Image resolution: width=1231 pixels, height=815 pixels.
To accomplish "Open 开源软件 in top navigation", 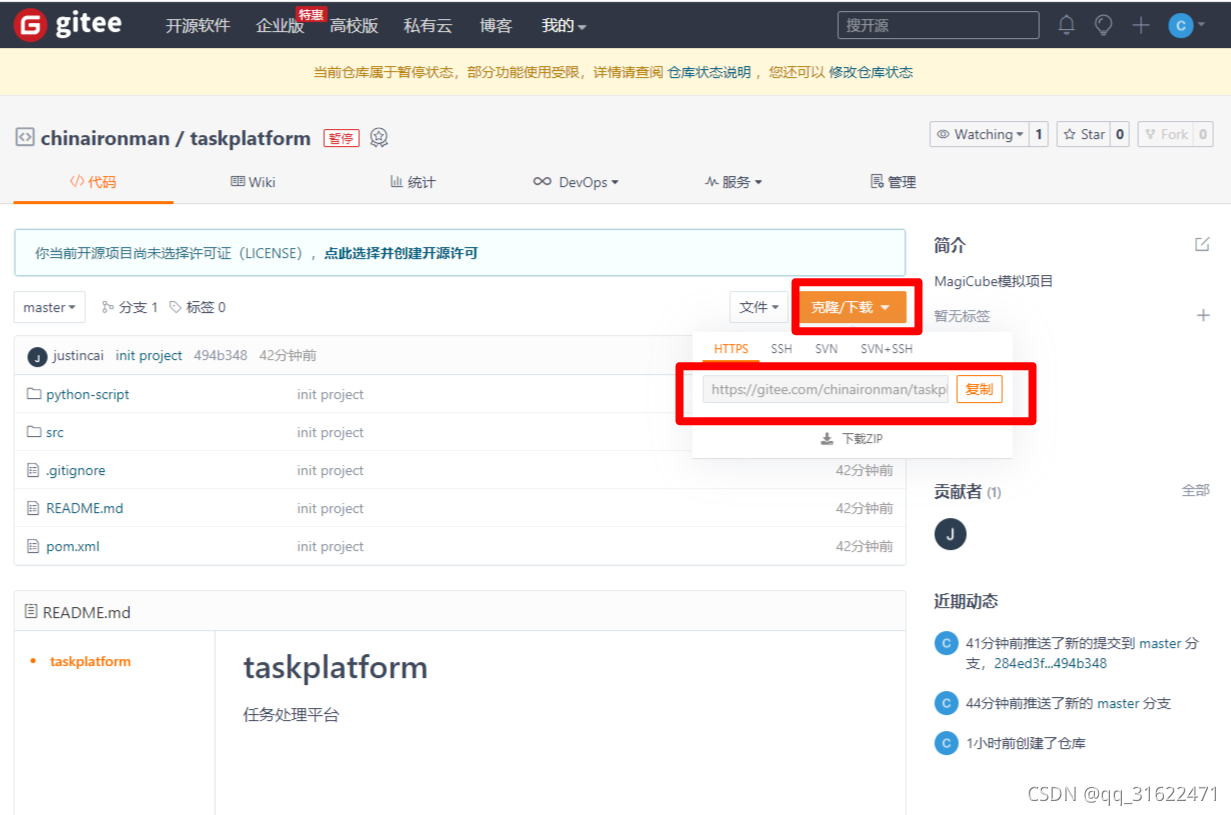I will click(198, 26).
